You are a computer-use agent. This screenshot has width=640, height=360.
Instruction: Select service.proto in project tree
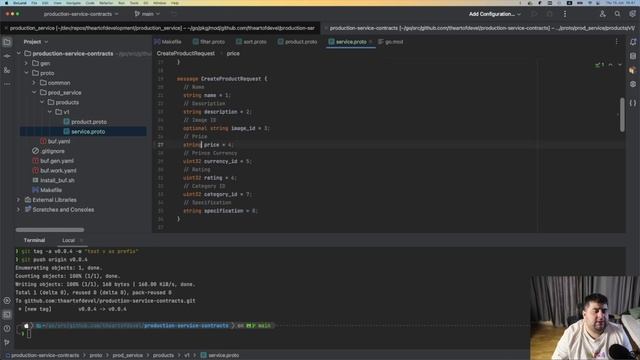[x=83, y=132]
